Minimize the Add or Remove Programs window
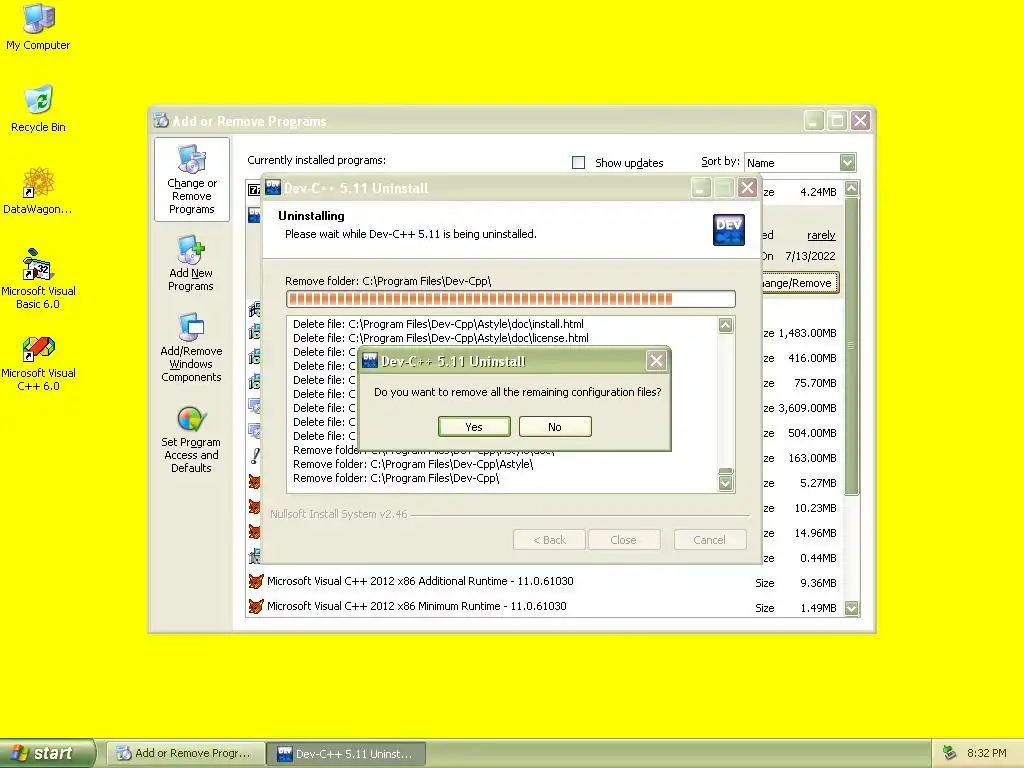This screenshot has height=768, width=1024. [x=814, y=120]
